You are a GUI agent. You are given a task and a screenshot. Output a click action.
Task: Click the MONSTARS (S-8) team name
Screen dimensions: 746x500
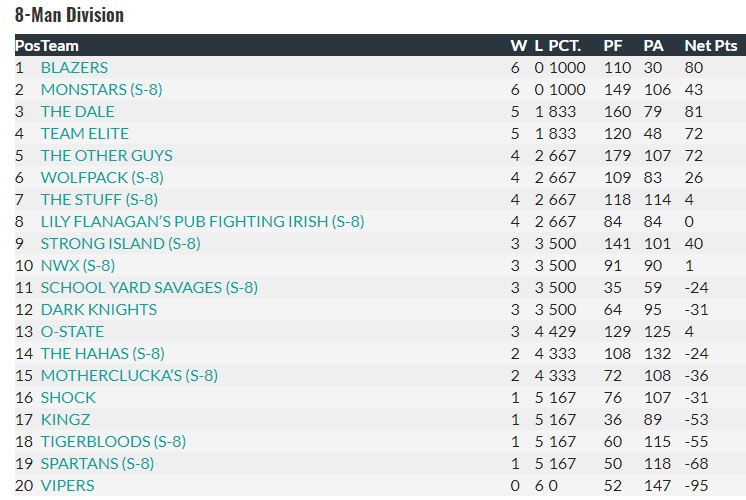101,89
